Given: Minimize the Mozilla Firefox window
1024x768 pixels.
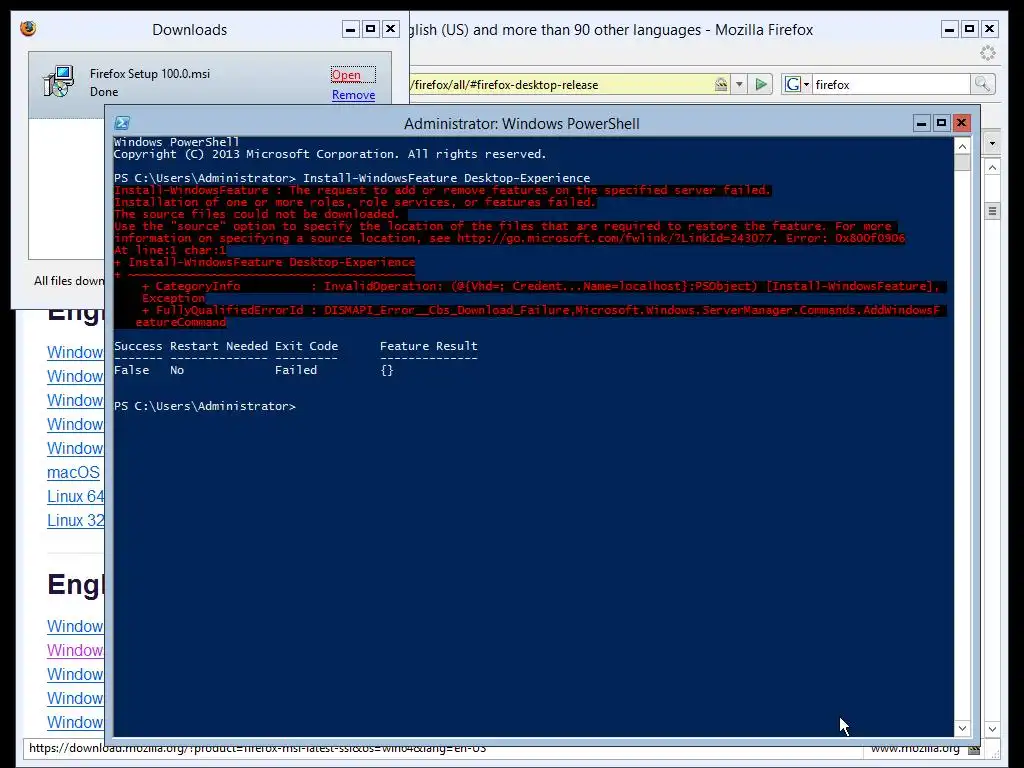Looking at the screenshot, I should coord(950,29).
